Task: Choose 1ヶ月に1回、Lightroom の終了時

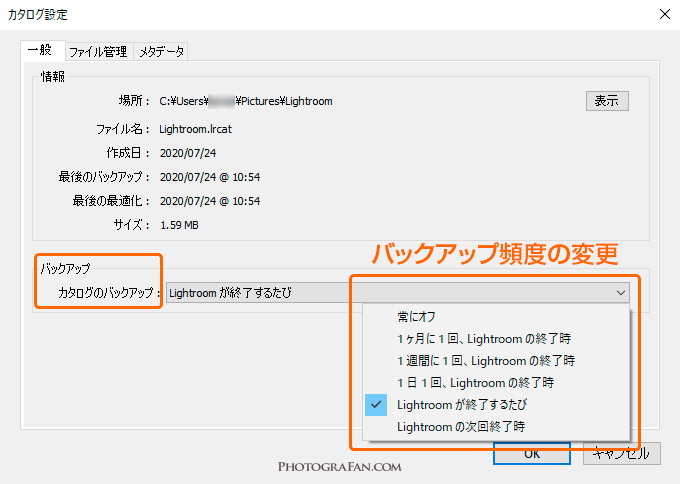Action: [496, 339]
